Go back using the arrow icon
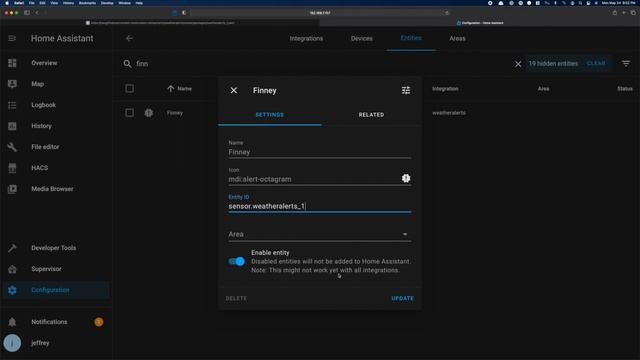The width and height of the screenshot is (640, 360). (x=129, y=38)
